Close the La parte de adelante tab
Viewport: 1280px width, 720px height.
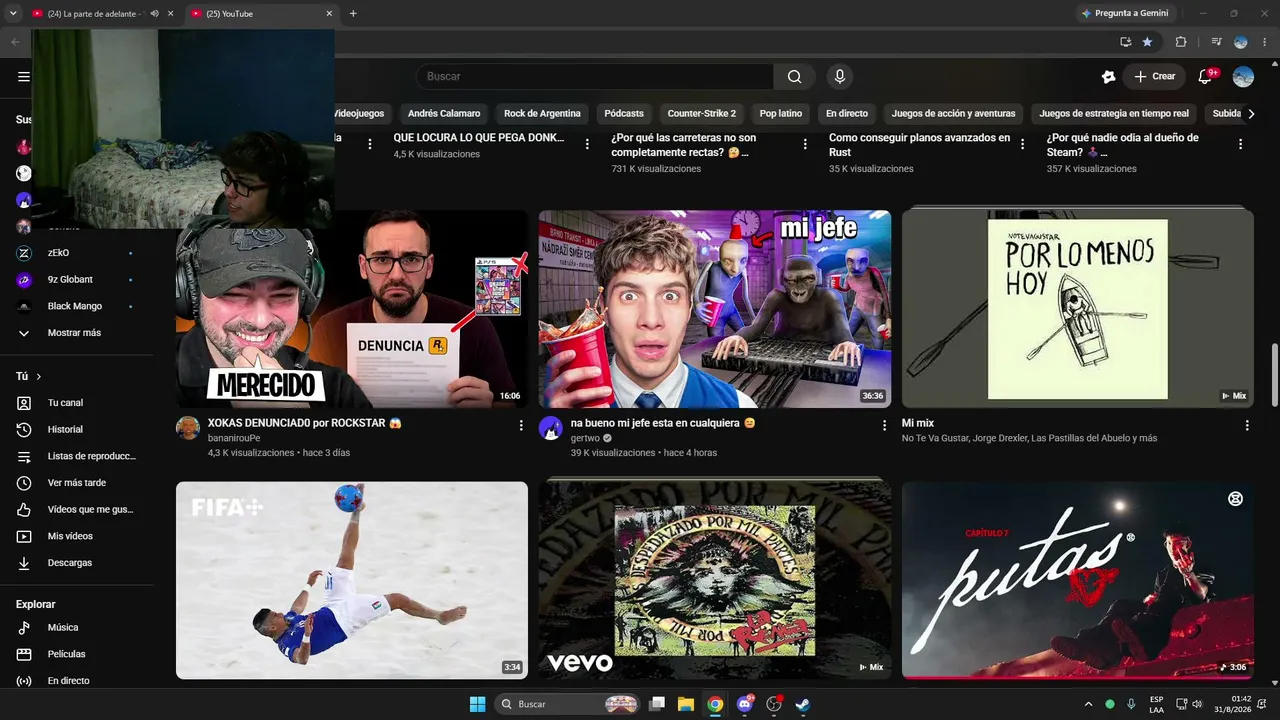click(170, 14)
